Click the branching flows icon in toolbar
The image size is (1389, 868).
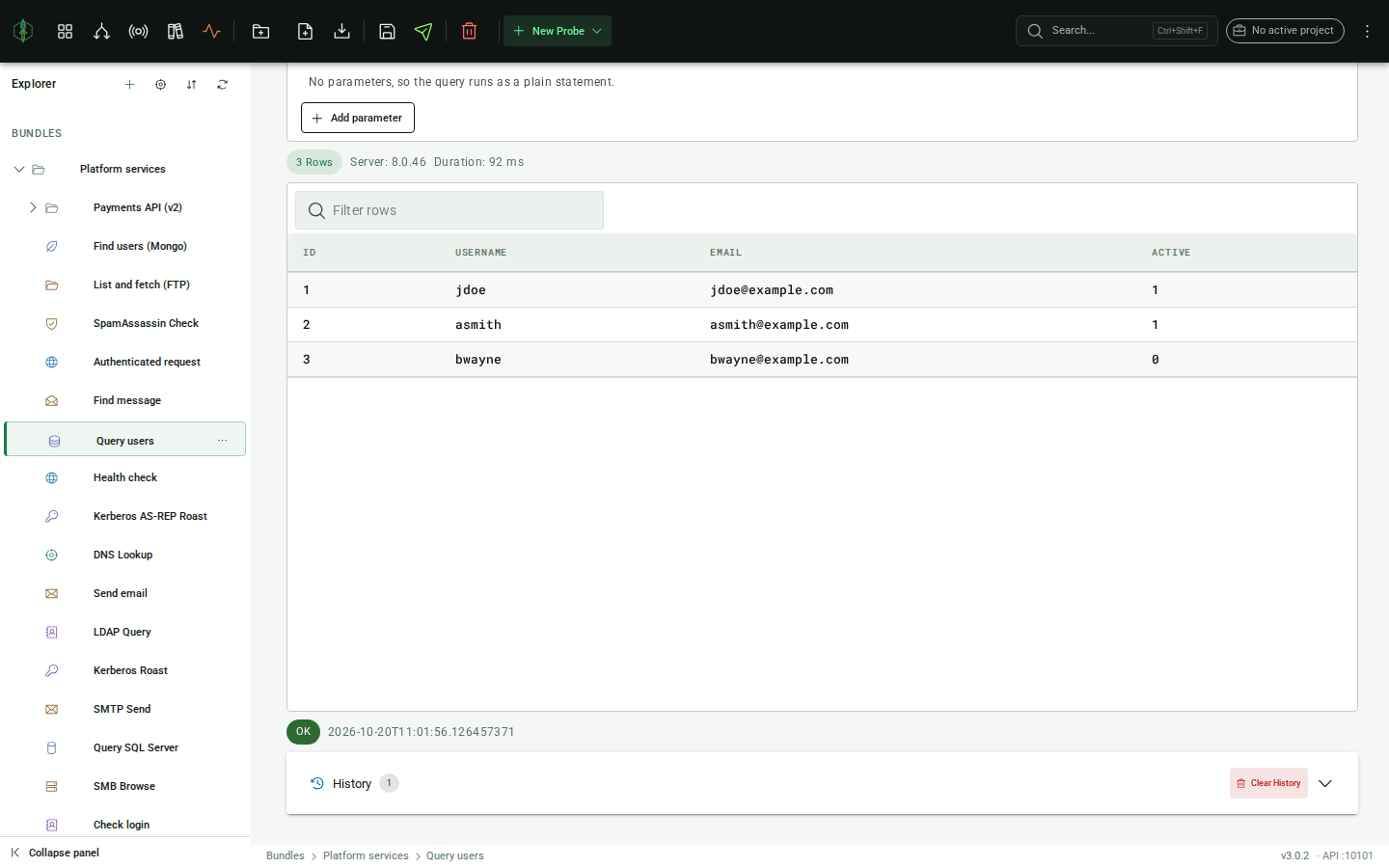[x=101, y=31]
